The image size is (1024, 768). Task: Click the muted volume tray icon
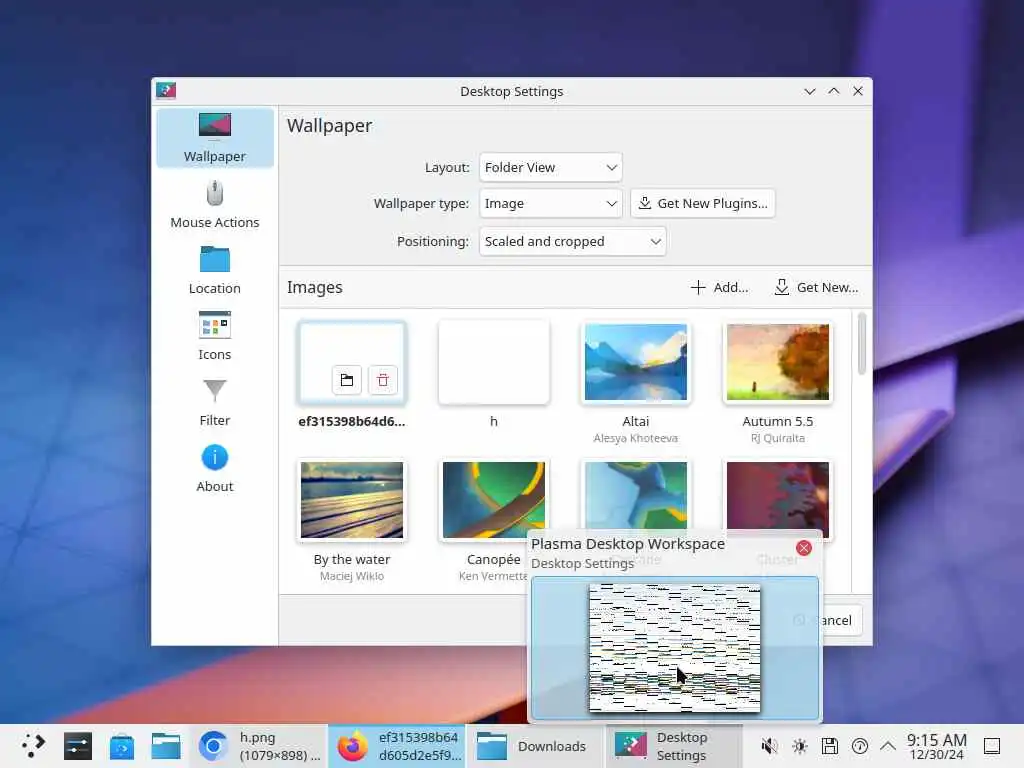click(x=769, y=746)
